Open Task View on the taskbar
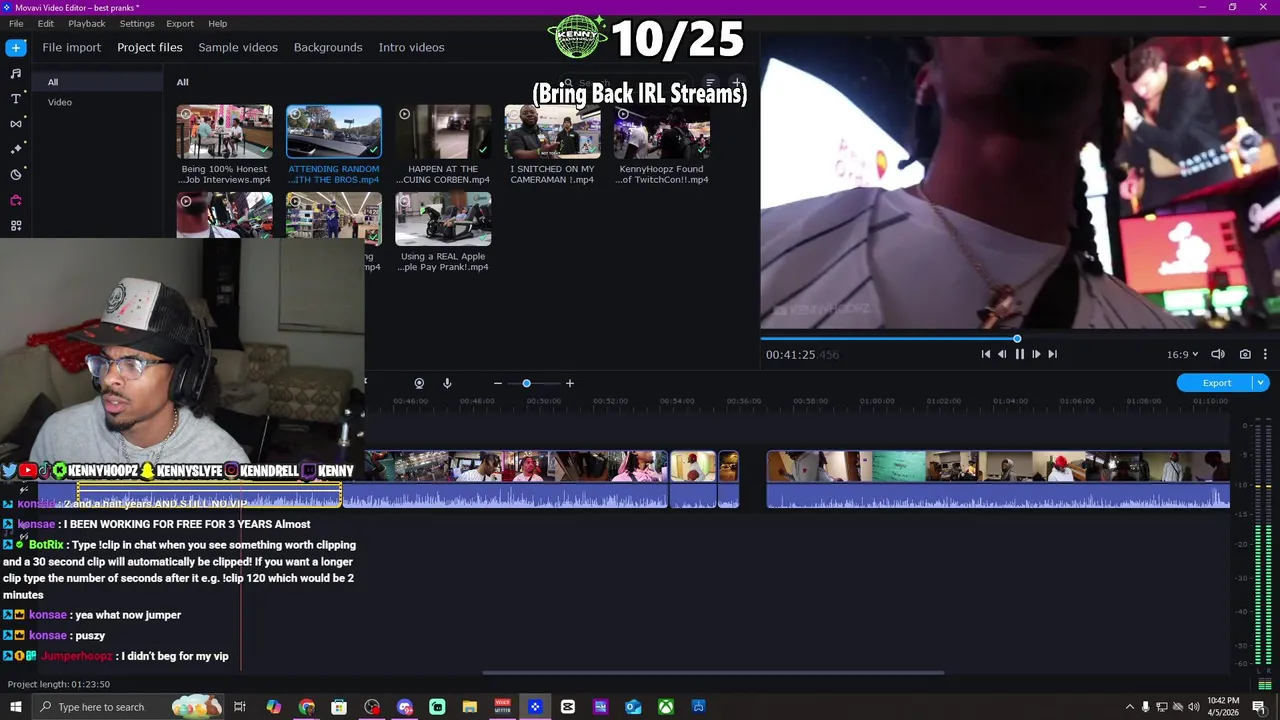 [240, 707]
